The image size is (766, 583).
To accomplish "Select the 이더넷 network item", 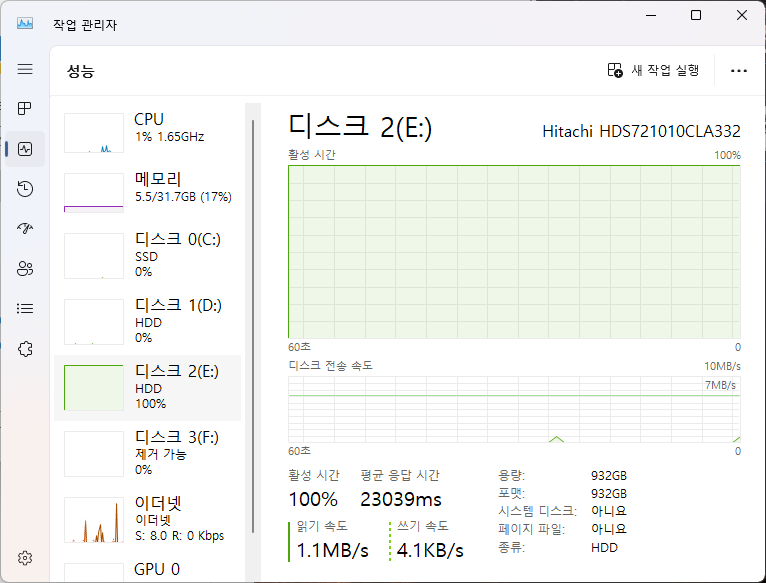I will pyautogui.click(x=148, y=519).
